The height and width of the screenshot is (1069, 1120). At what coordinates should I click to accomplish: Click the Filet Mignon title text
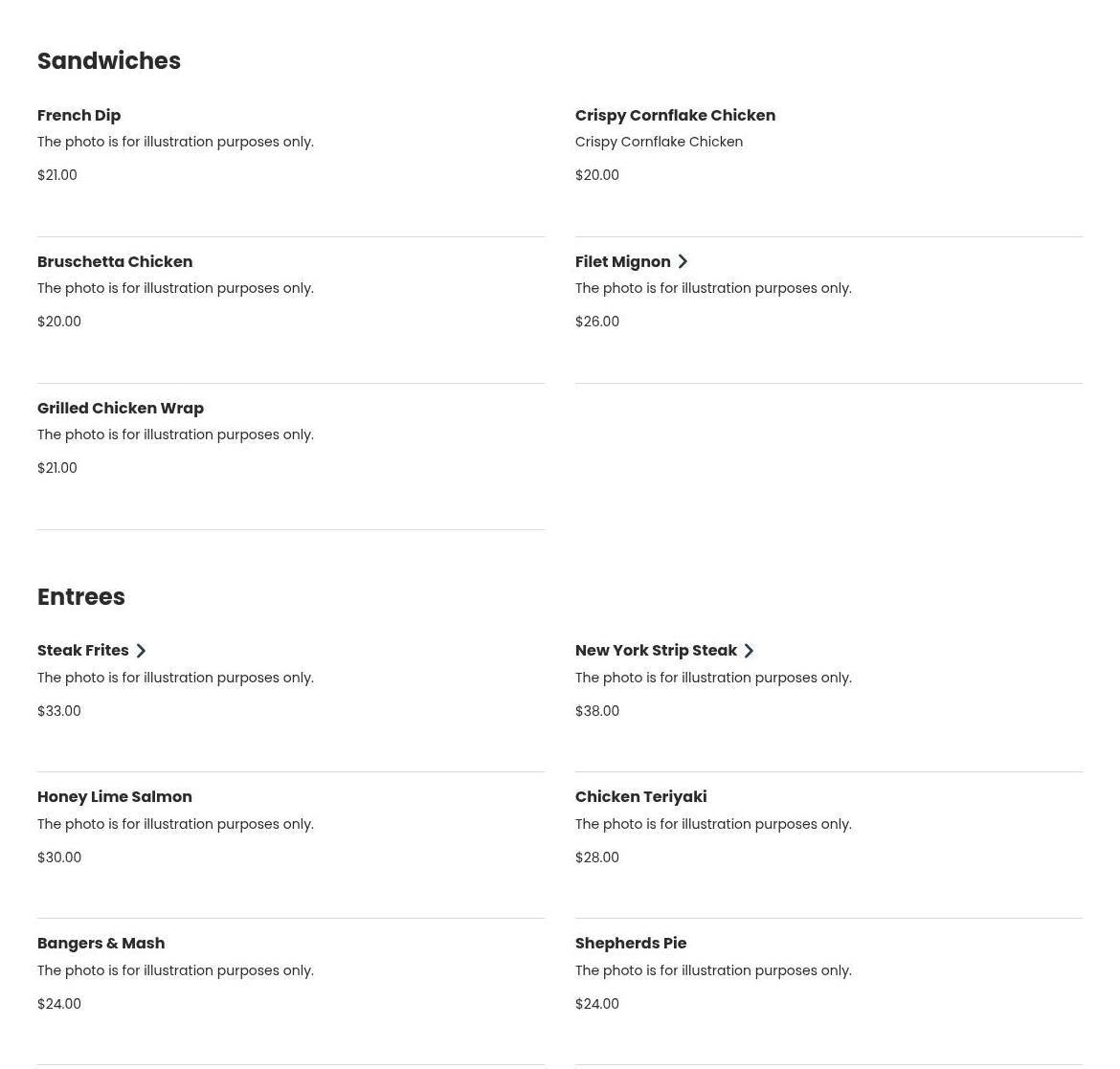(623, 261)
